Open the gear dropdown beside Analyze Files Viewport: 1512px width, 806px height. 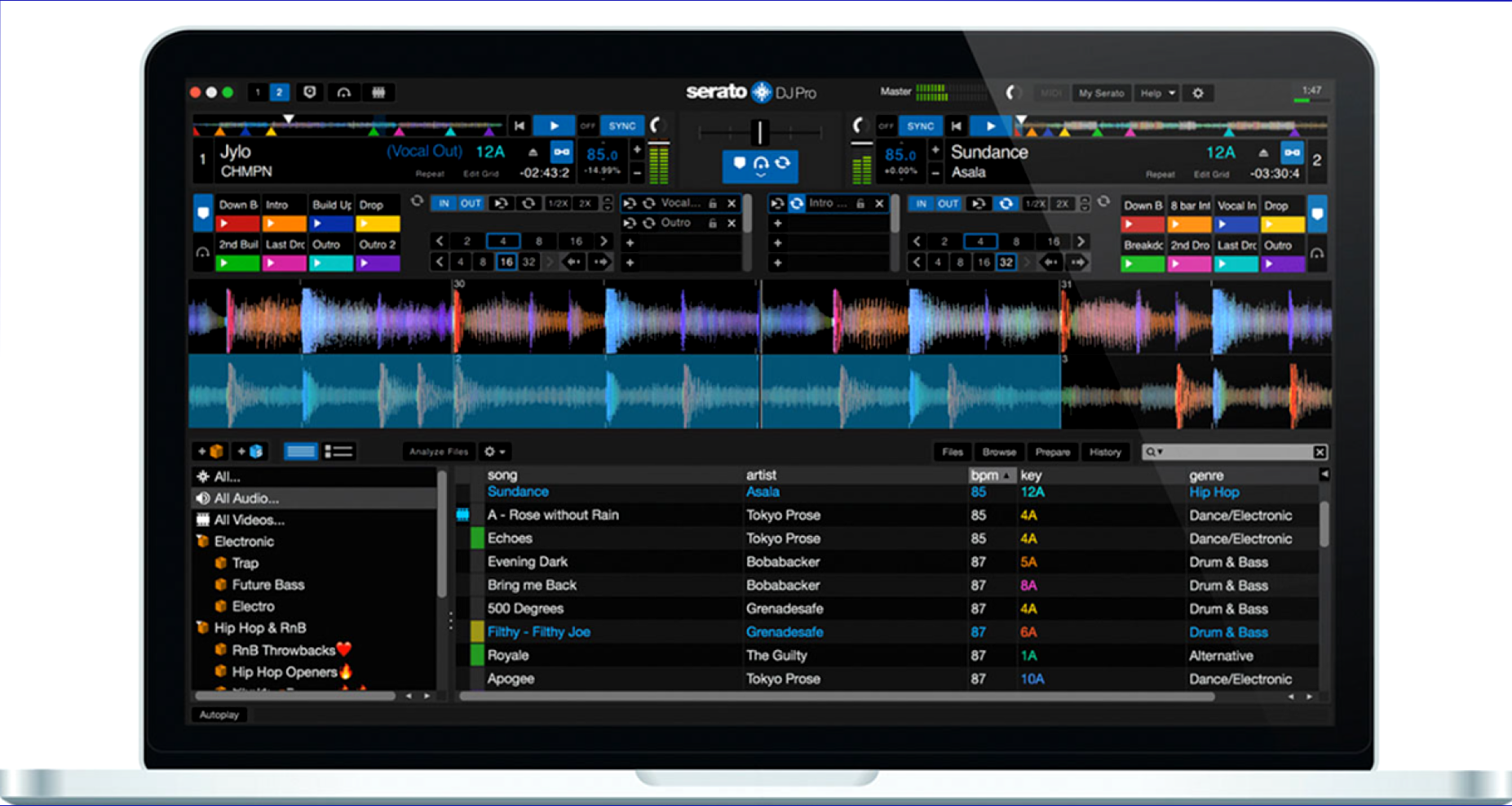click(x=494, y=451)
